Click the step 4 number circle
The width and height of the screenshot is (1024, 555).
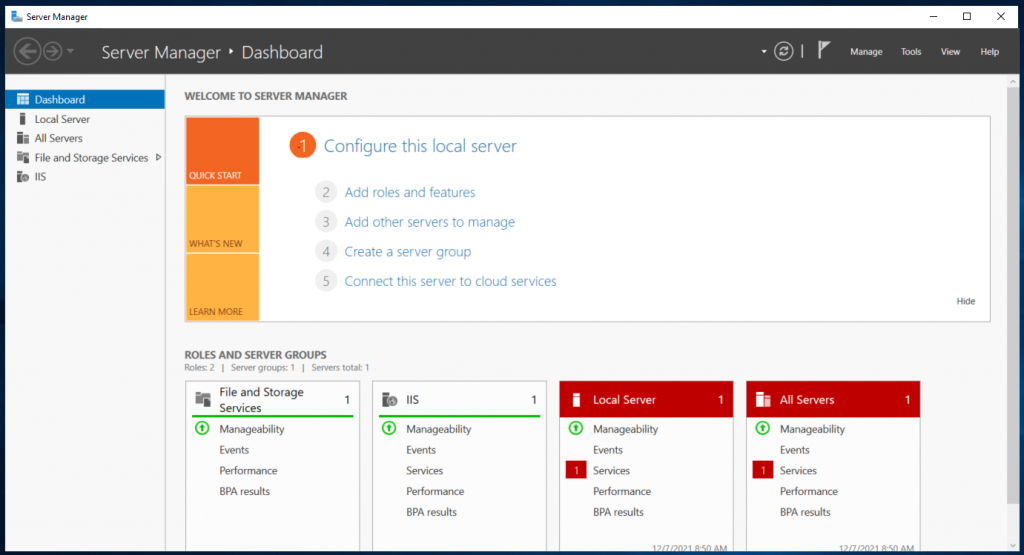(x=326, y=251)
